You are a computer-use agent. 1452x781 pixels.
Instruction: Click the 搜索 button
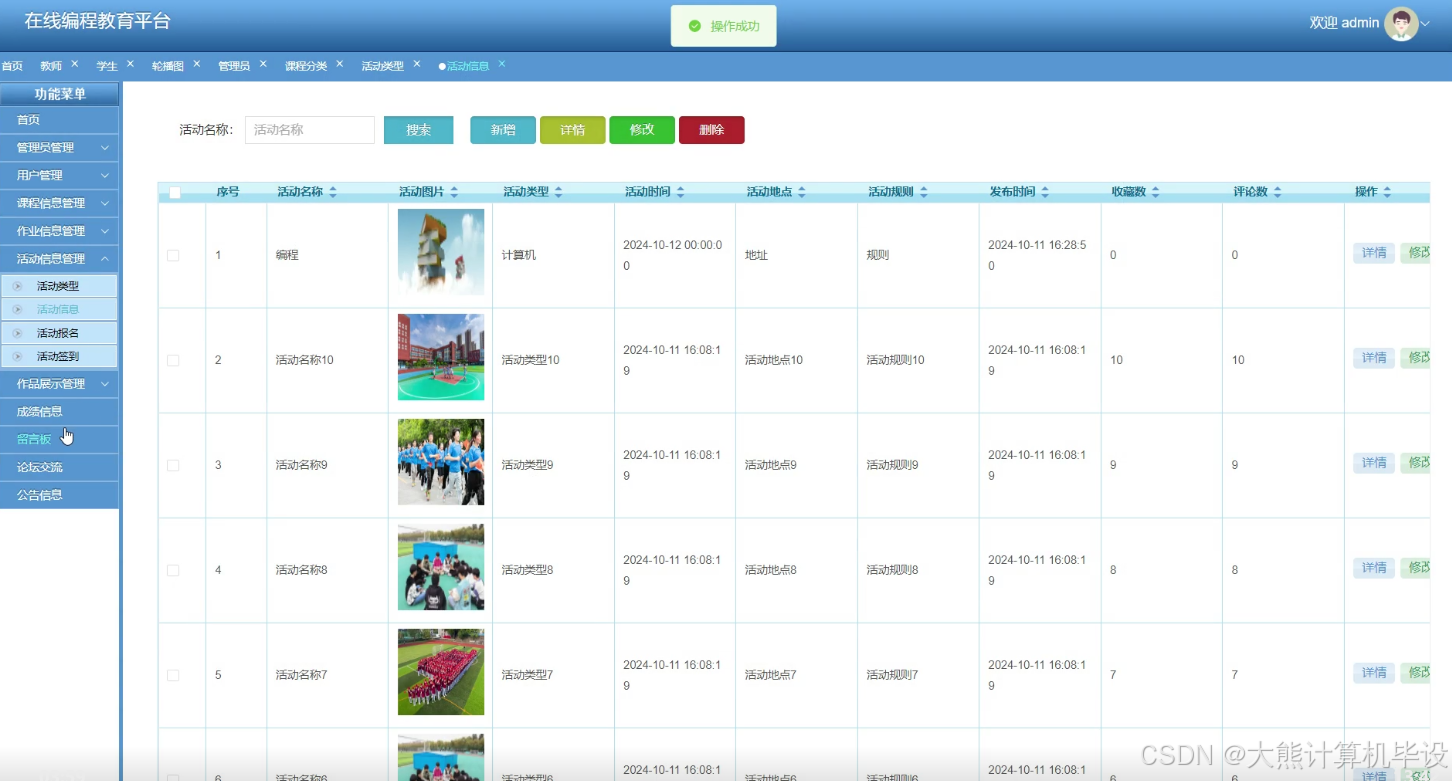tap(419, 130)
